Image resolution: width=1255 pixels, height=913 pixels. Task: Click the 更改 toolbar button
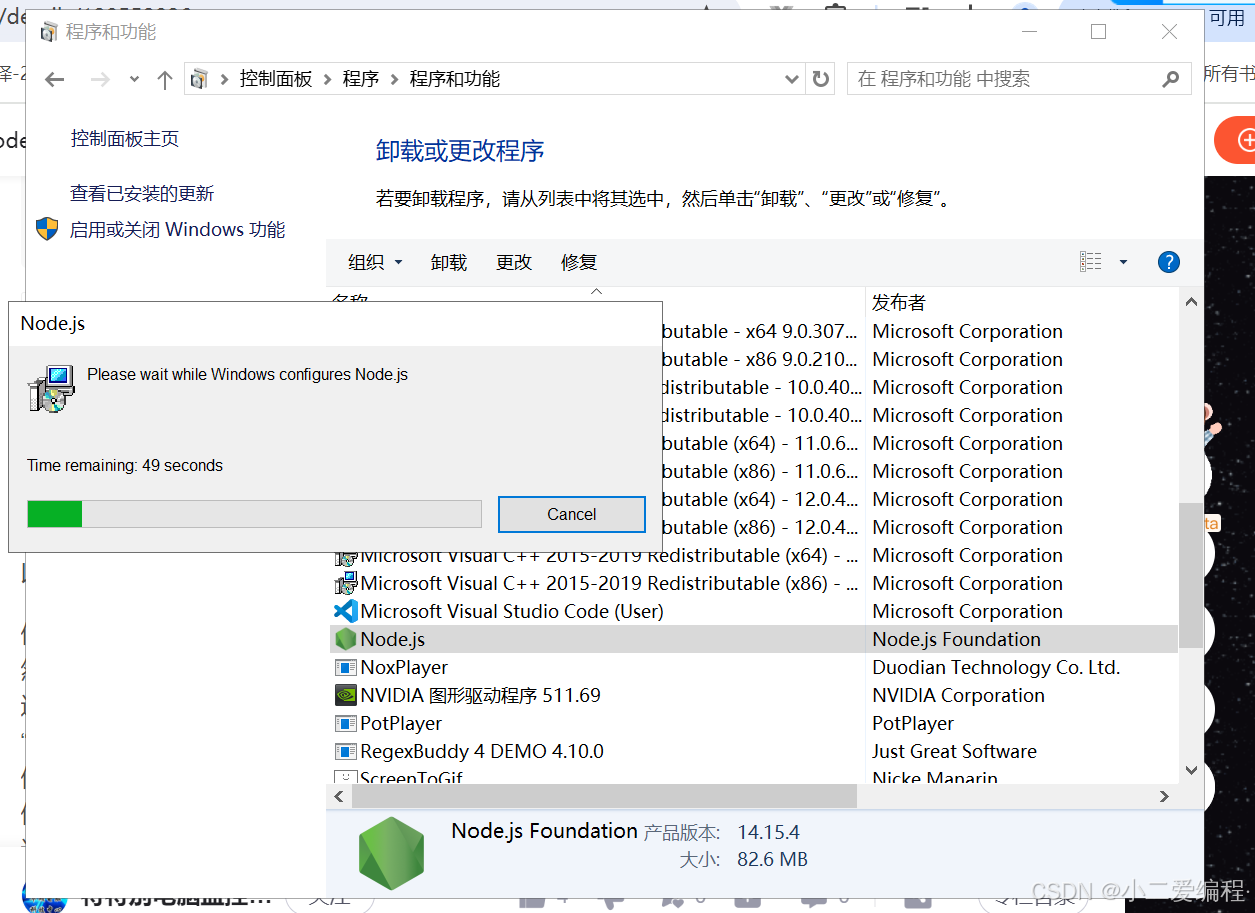coord(514,262)
